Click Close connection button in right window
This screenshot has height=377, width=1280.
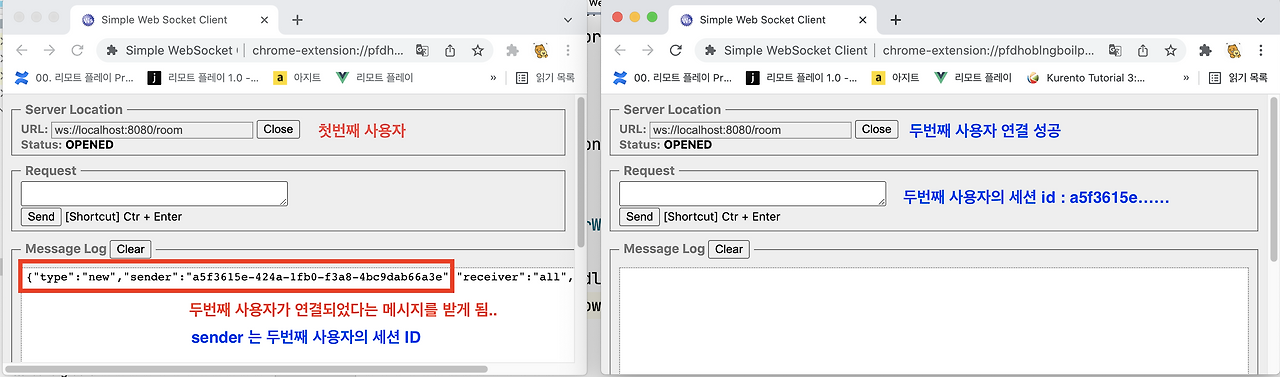tap(876, 129)
